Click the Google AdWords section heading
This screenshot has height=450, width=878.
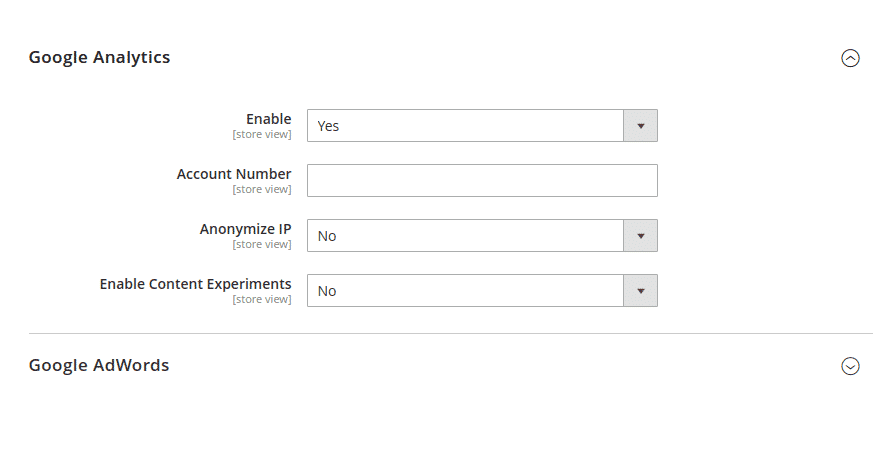tap(99, 365)
